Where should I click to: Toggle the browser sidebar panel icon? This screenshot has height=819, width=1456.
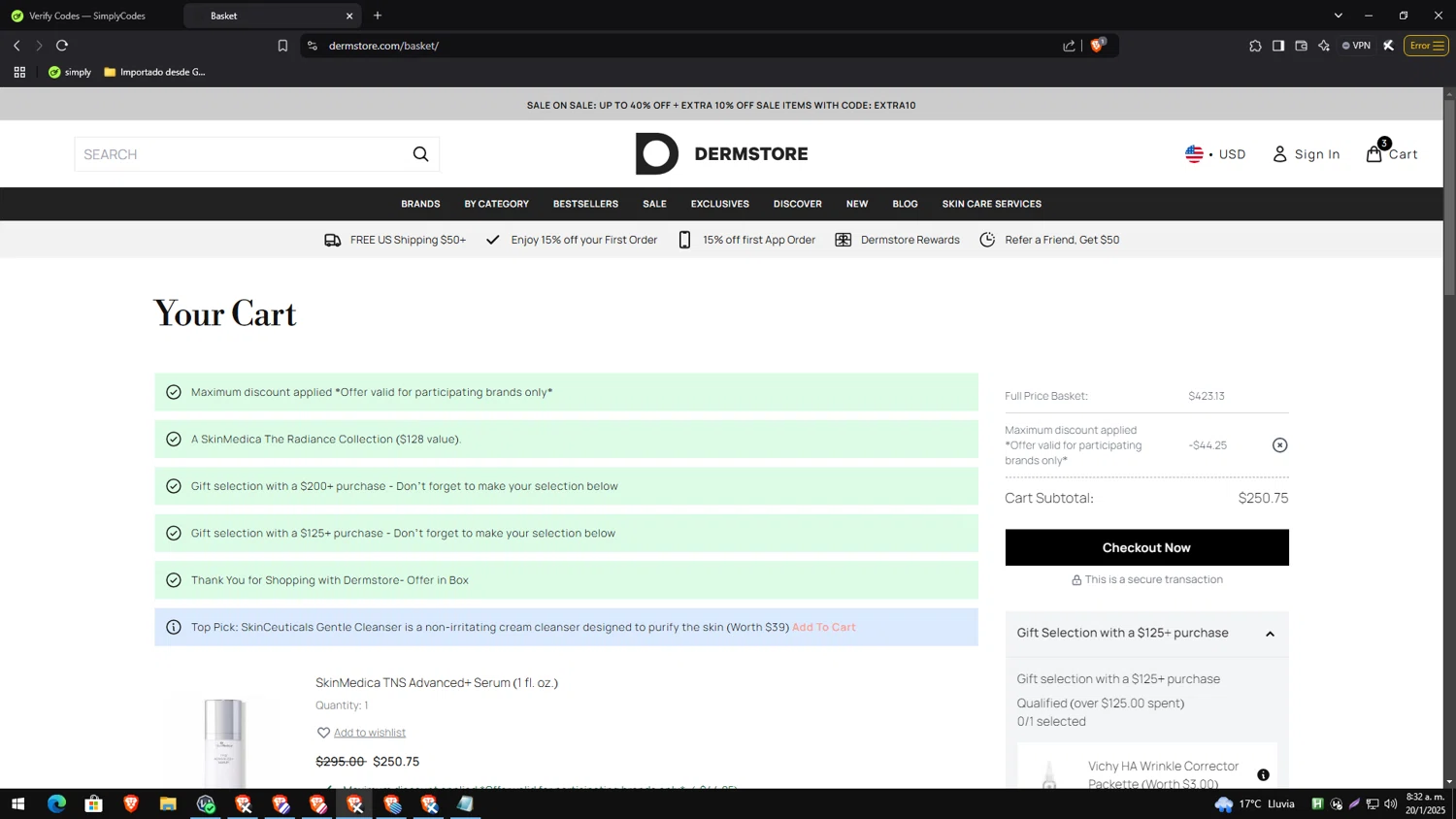(1278, 46)
